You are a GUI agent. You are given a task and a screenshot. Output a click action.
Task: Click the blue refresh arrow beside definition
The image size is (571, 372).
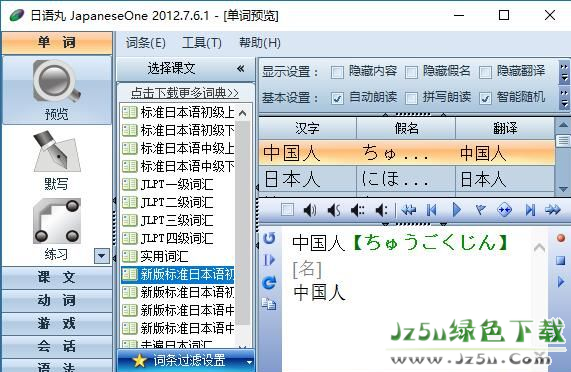tap(269, 282)
